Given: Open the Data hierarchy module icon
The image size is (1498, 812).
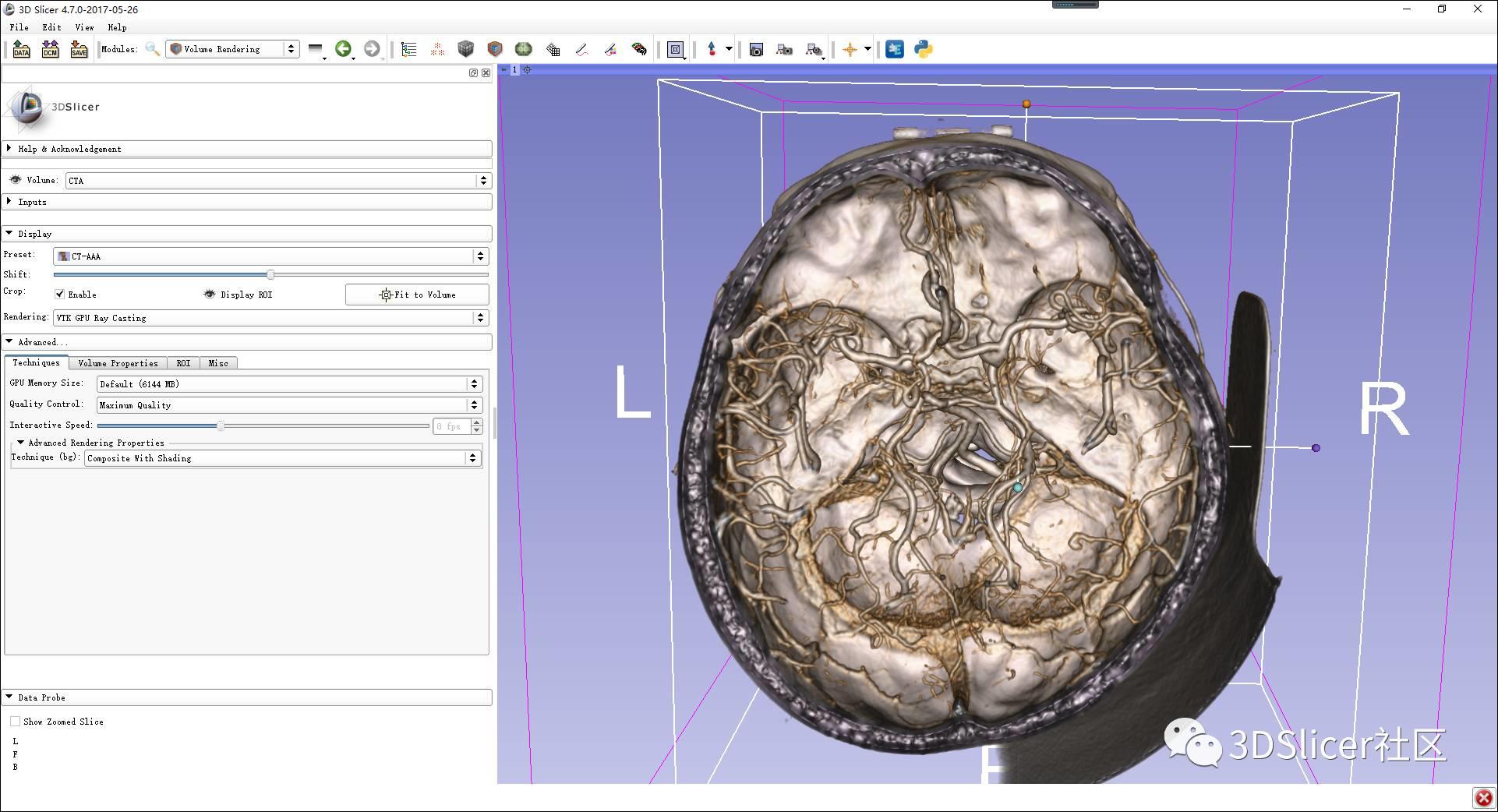Looking at the screenshot, I should [x=408, y=49].
